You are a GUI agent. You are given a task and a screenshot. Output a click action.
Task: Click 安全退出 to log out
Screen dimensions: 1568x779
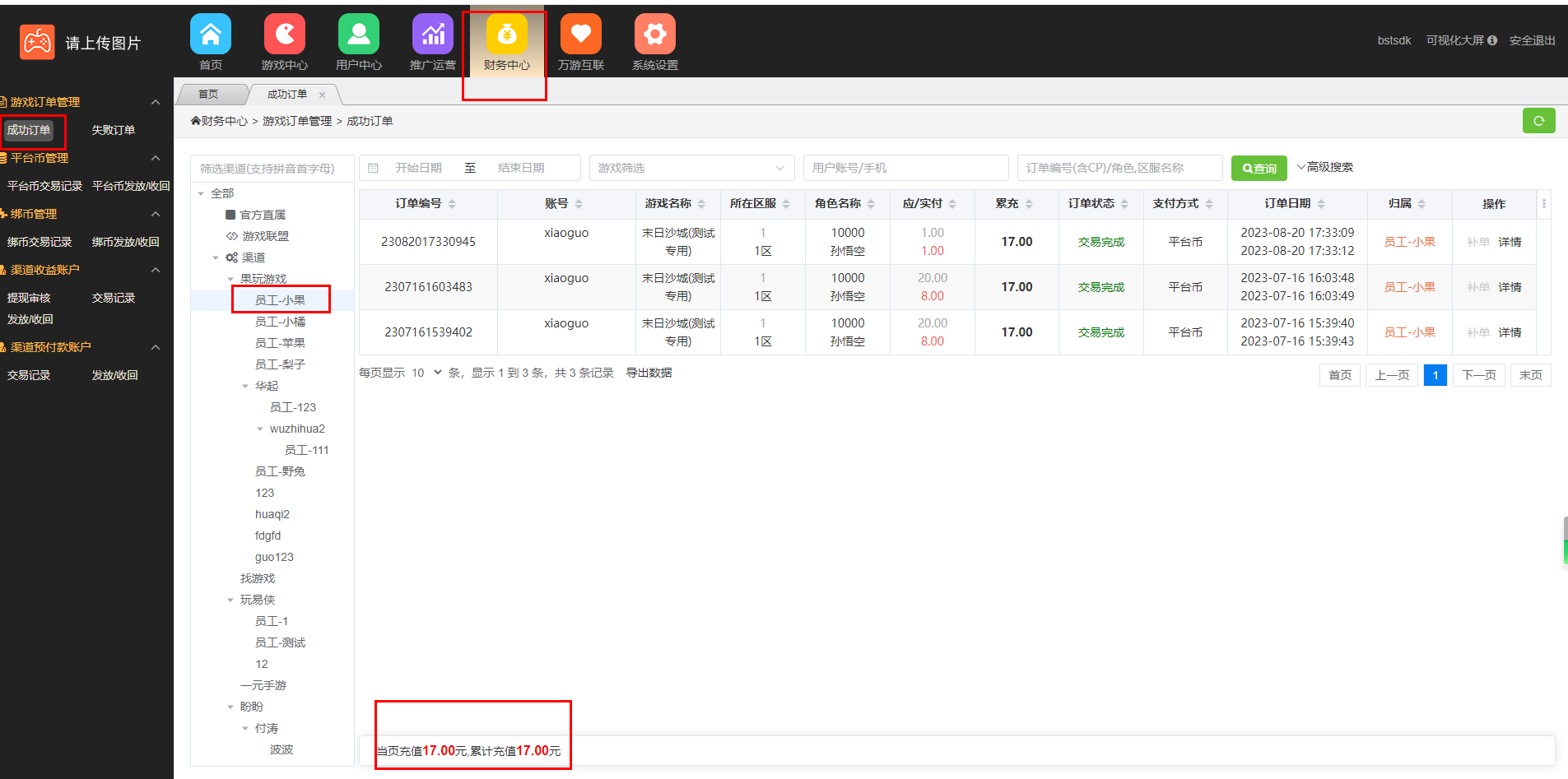coord(1532,40)
